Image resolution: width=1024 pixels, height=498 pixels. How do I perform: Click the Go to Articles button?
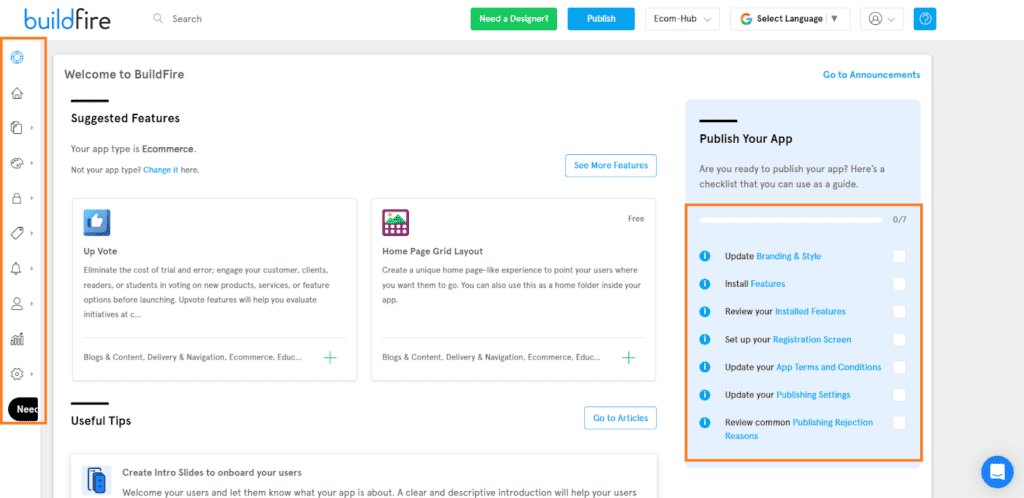coord(620,418)
